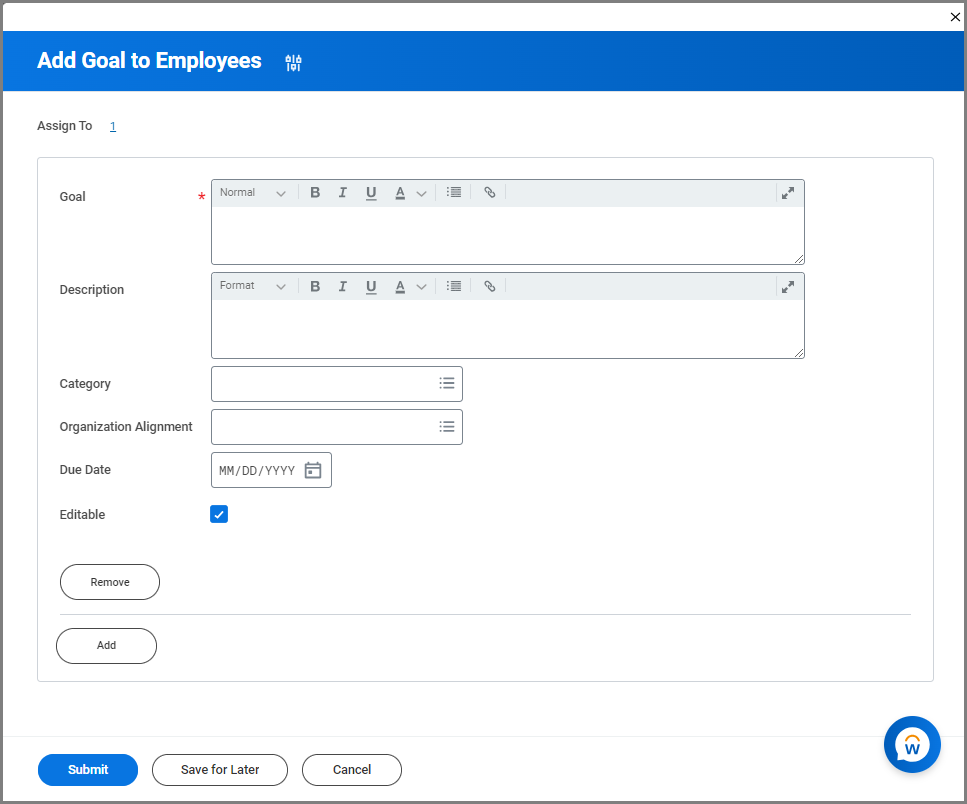The image size is (967, 804).
Task: Open the configure options icon beside the title
Action: coord(293,63)
